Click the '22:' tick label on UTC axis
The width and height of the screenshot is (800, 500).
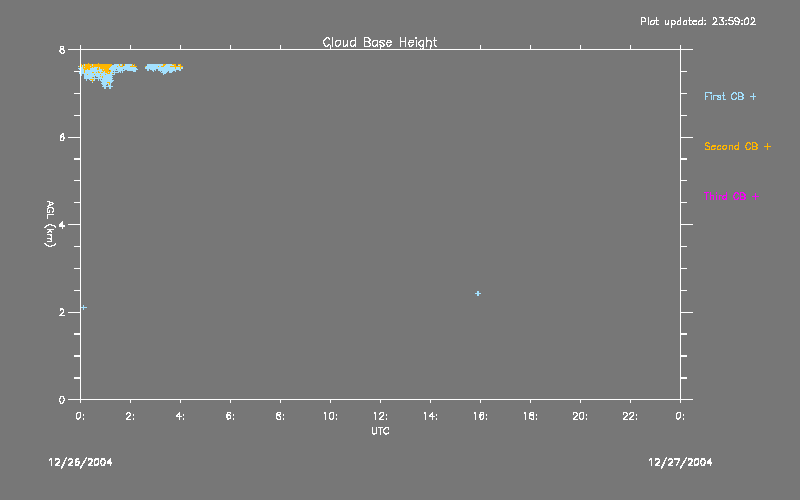click(x=630, y=416)
